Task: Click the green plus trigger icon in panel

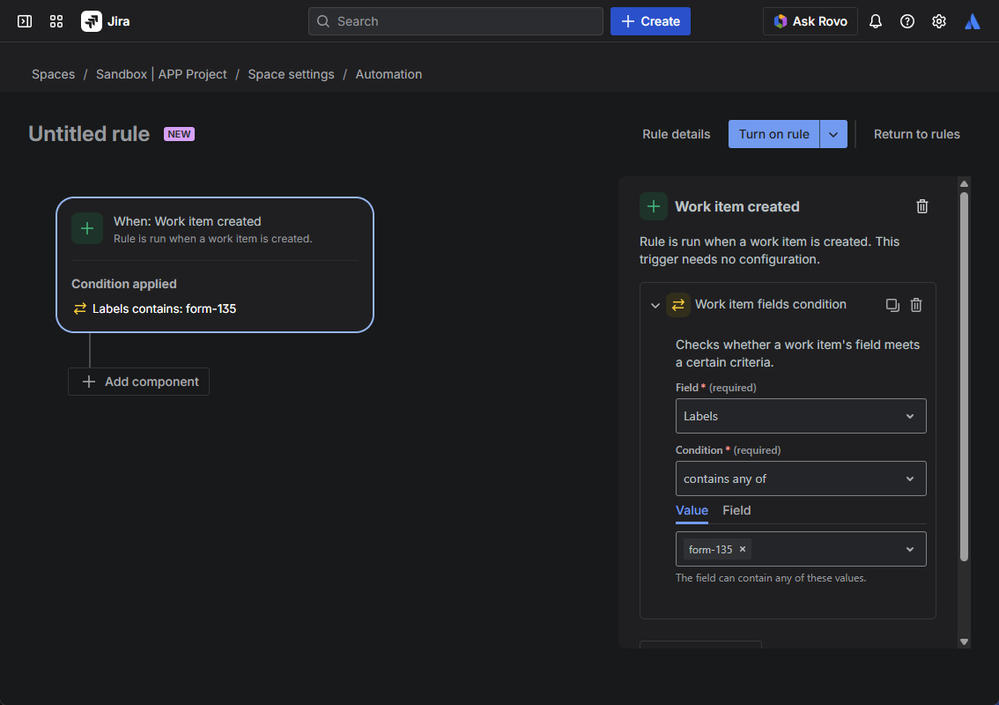Action: click(653, 206)
